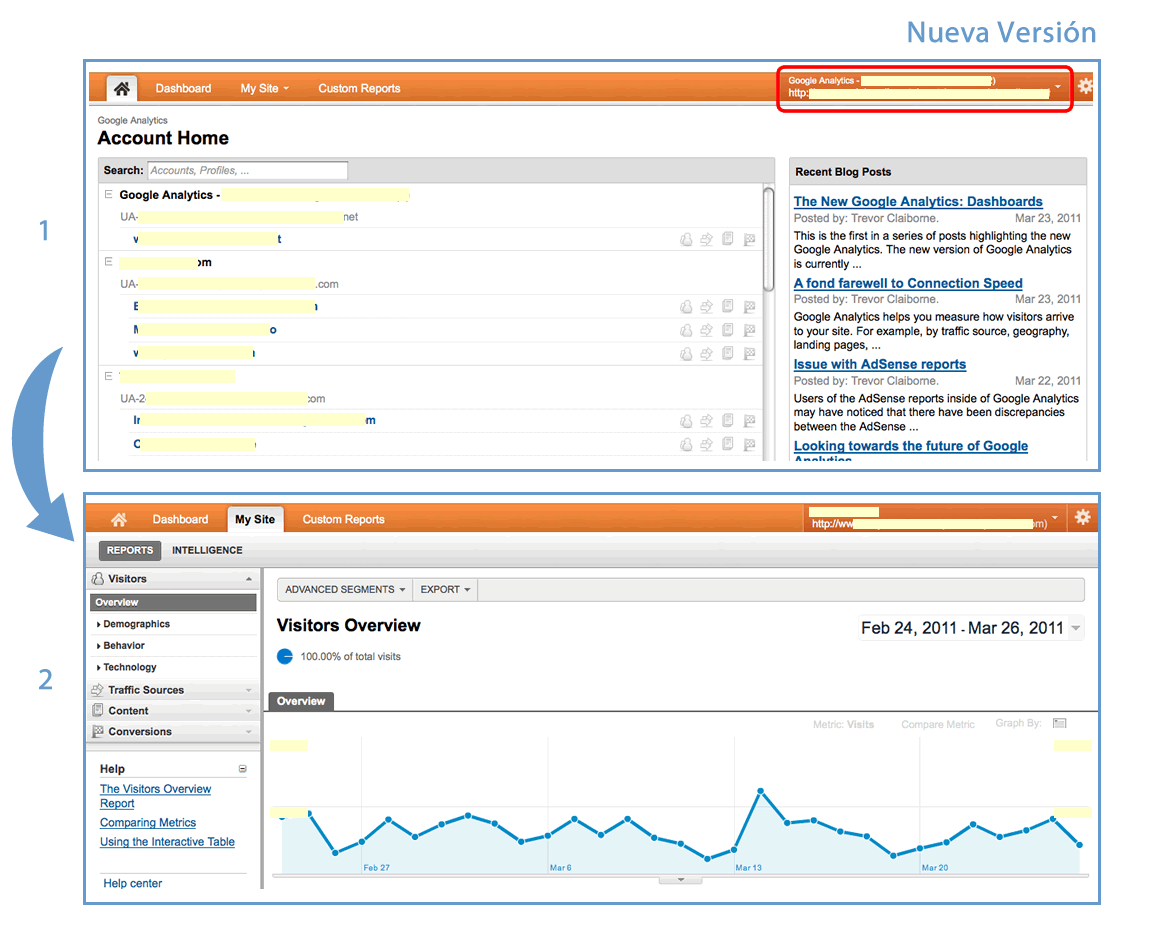Screen dimensions: 1162x939
Task: Open the 'Comparing Metrics' help link
Action: (147, 823)
